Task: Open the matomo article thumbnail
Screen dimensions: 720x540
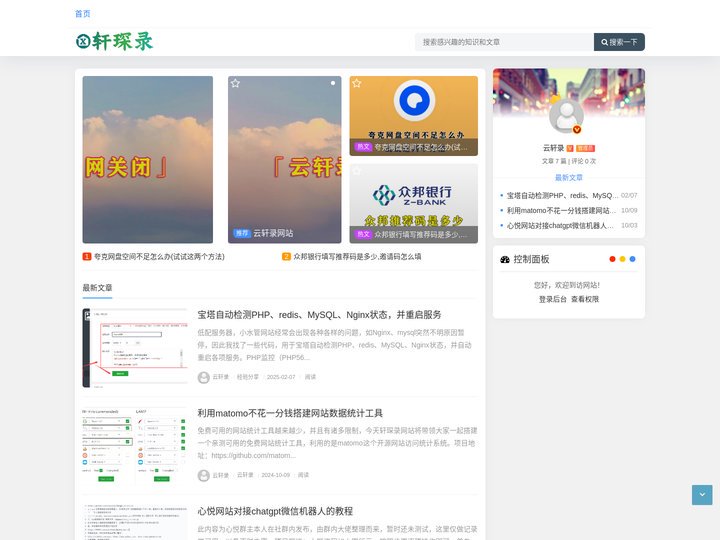Action: 135,446
